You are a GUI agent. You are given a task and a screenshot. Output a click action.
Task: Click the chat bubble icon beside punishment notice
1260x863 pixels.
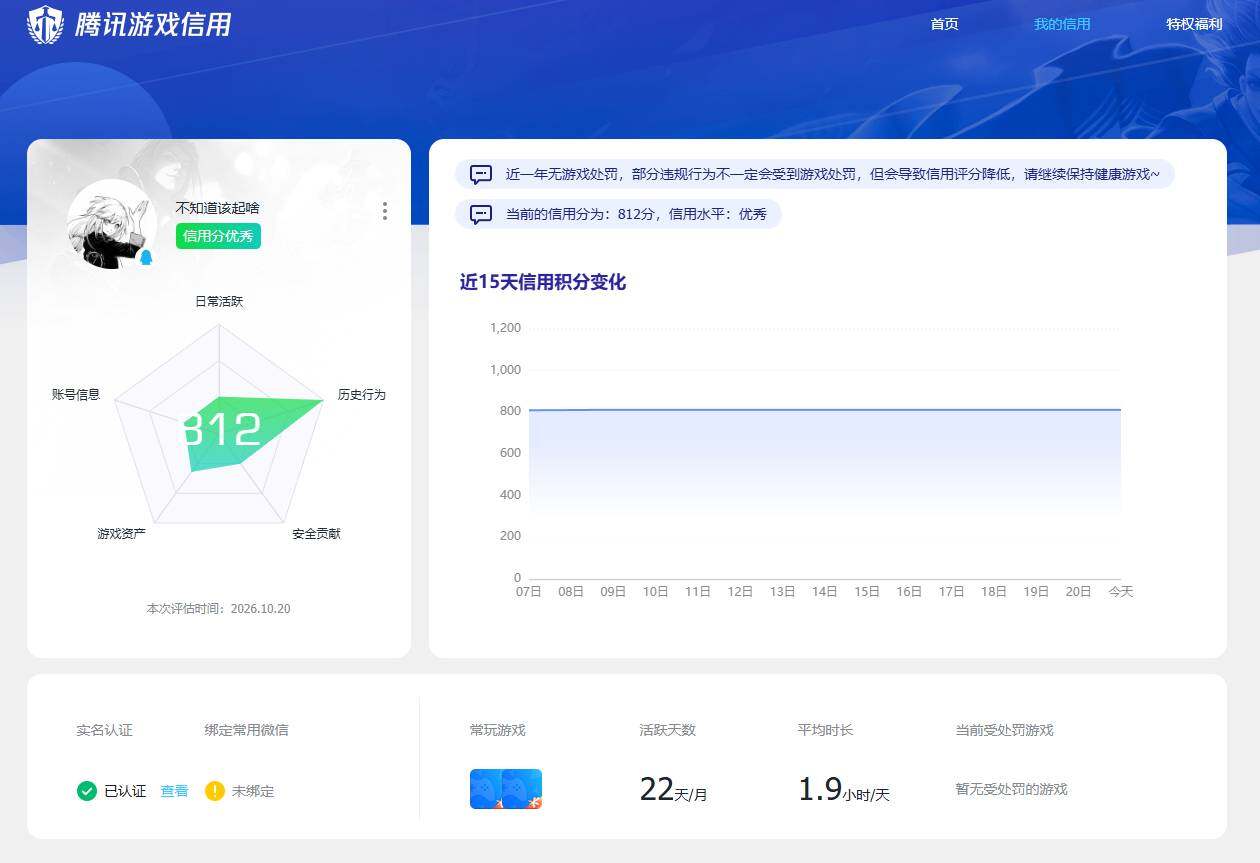[481, 174]
